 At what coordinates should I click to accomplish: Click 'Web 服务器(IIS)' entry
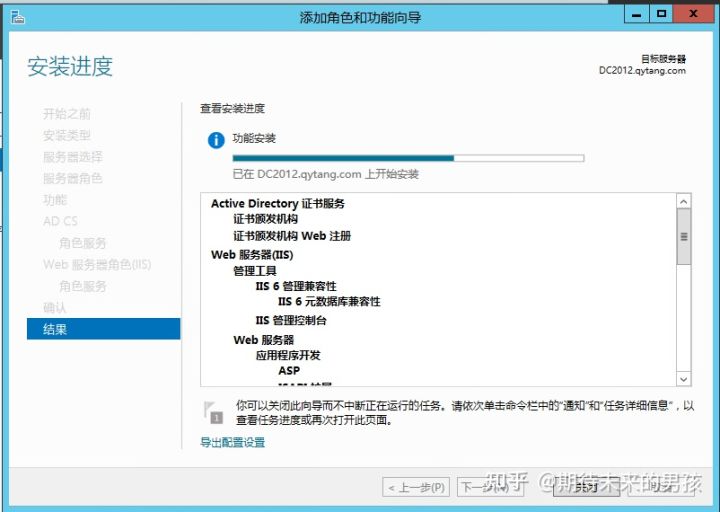252,254
